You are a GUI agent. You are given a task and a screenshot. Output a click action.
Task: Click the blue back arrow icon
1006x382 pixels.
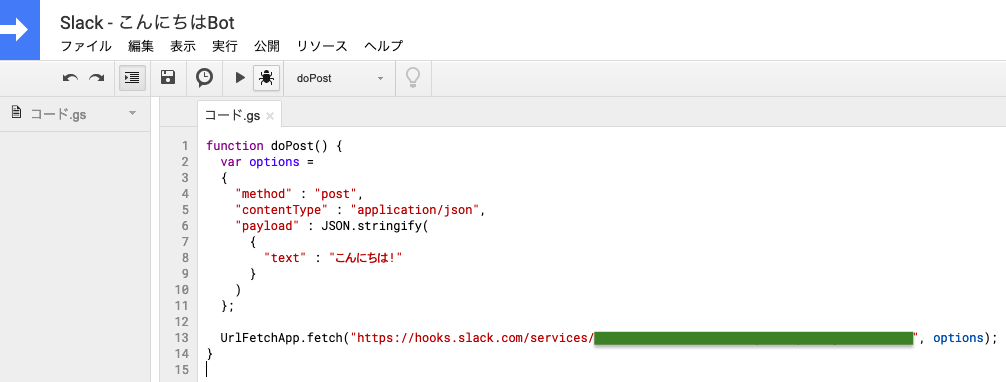(x=19, y=30)
